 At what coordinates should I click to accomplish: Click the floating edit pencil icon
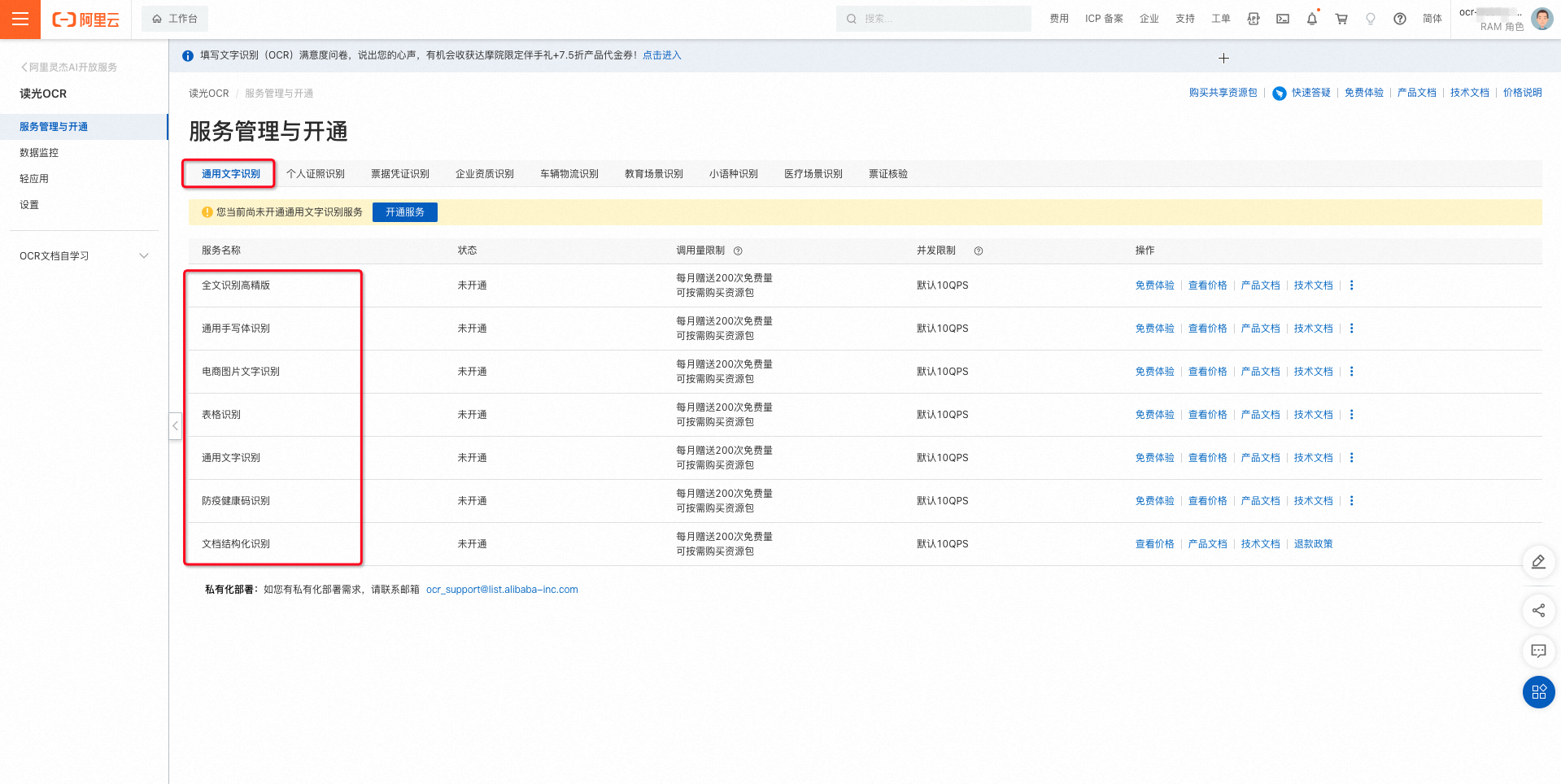1538,562
